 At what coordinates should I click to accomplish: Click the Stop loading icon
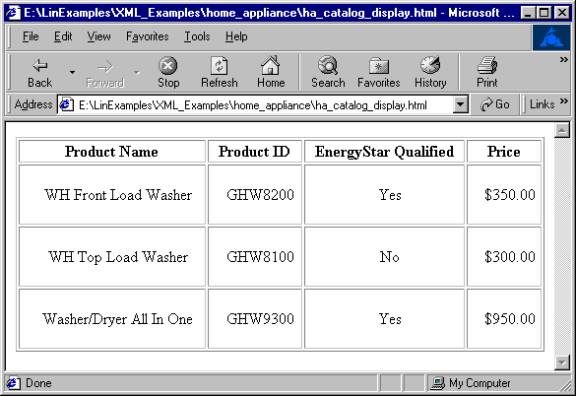point(168,66)
